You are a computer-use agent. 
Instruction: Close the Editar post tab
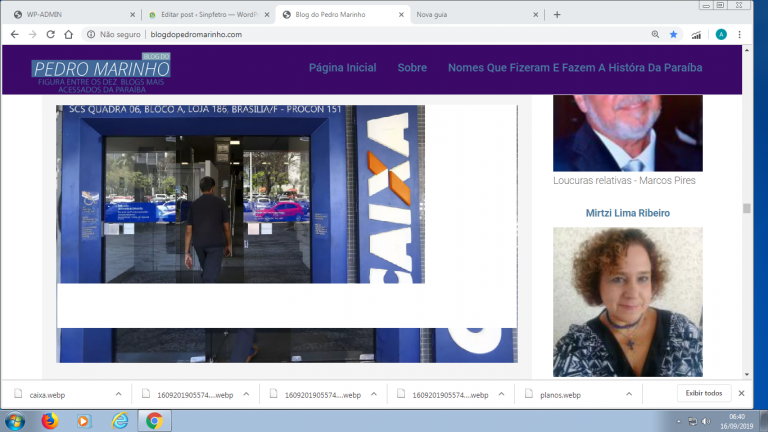click(x=267, y=15)
